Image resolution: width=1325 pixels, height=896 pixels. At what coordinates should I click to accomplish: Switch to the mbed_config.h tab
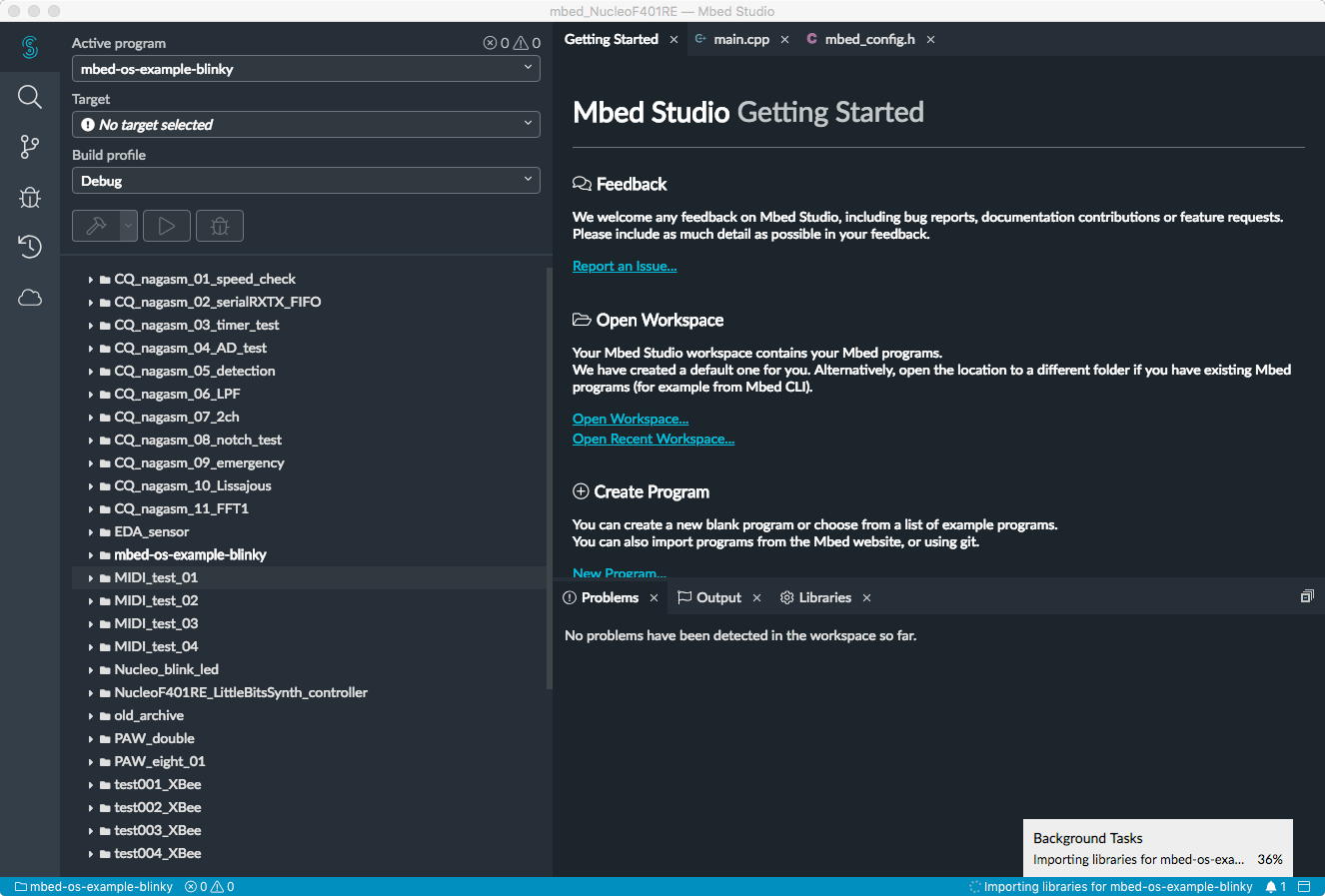[870, 39]
